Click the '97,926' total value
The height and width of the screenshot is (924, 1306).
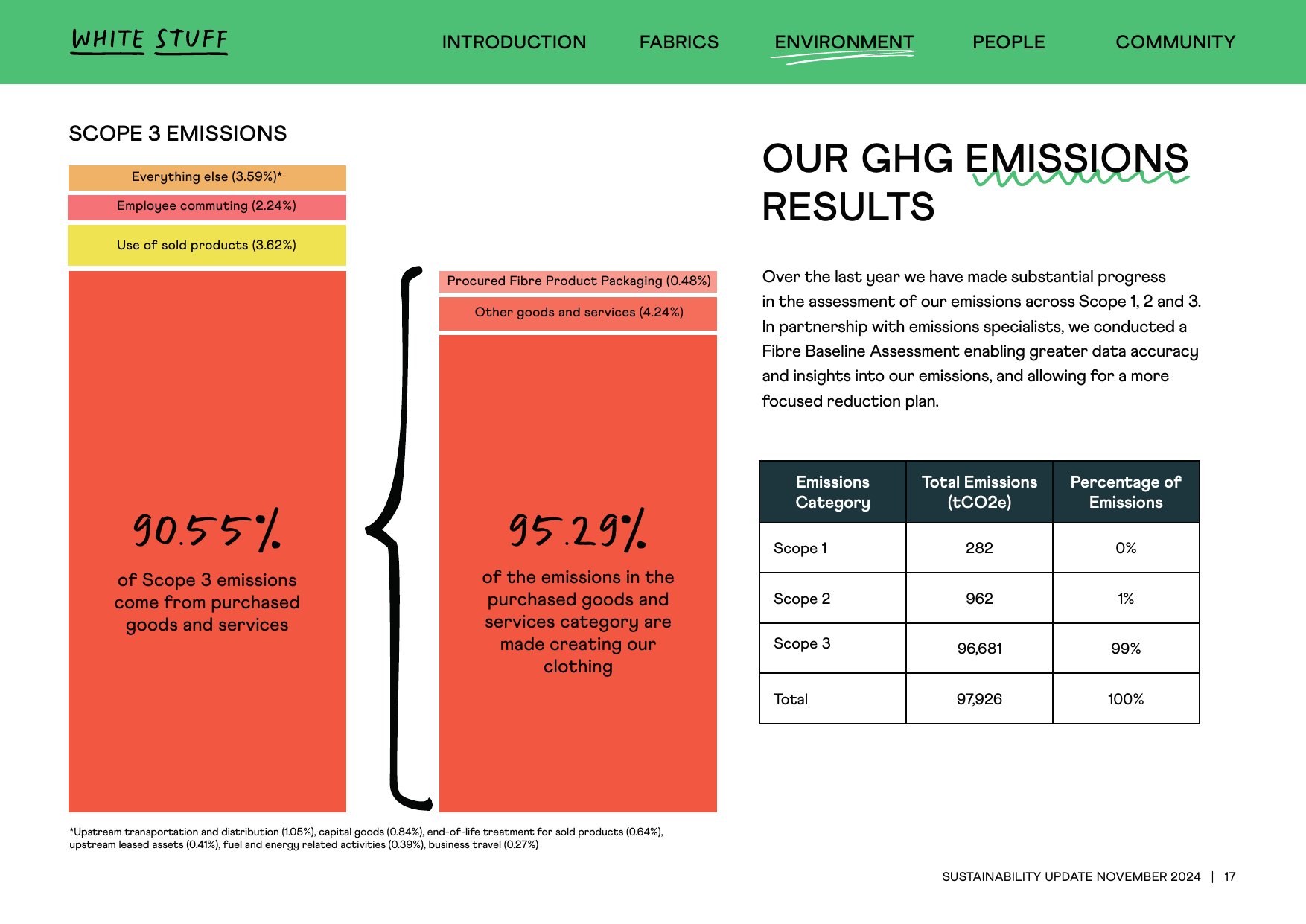[x=979, y=700]
